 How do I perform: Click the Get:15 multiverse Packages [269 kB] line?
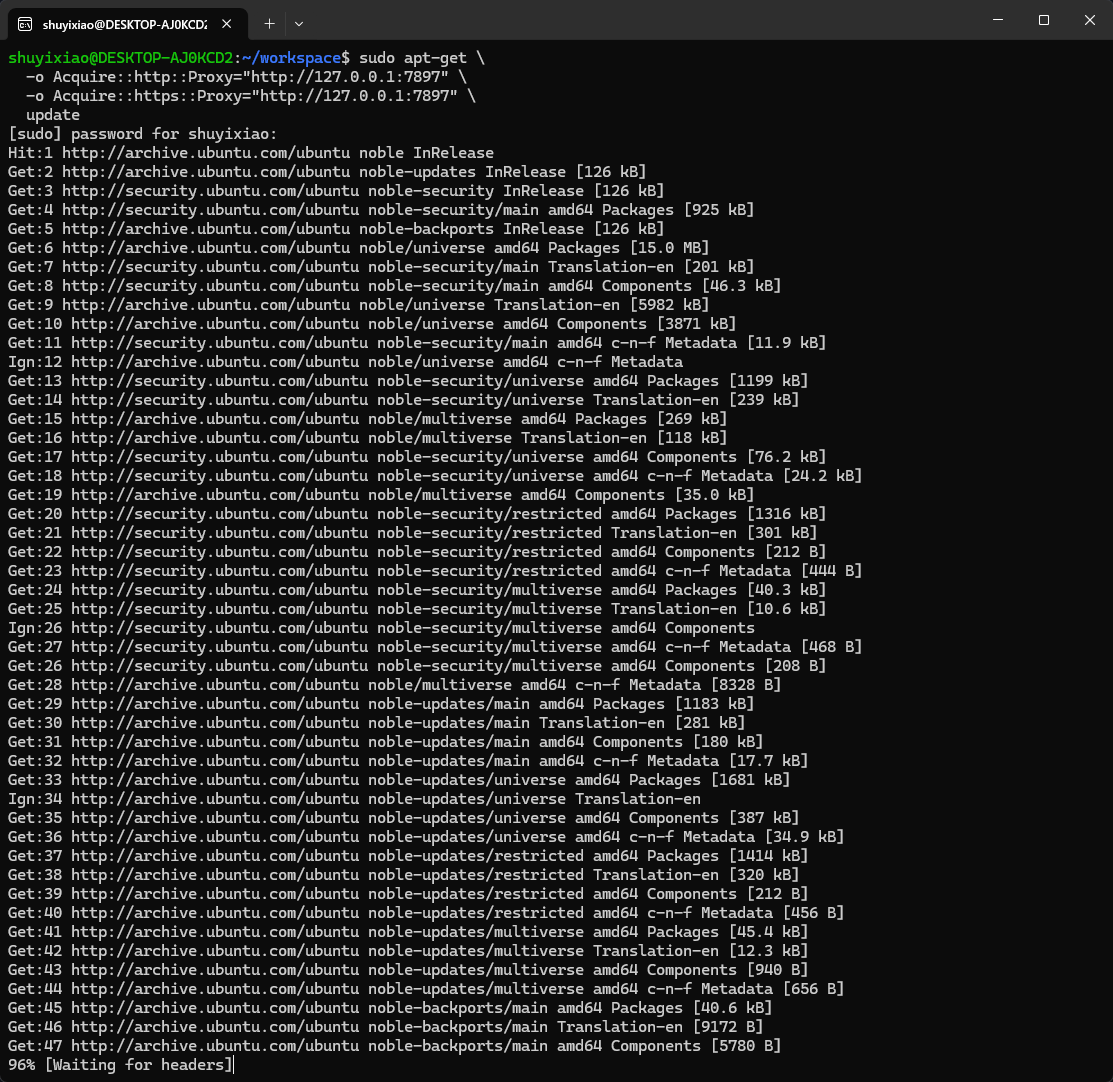tap(367, 419)
